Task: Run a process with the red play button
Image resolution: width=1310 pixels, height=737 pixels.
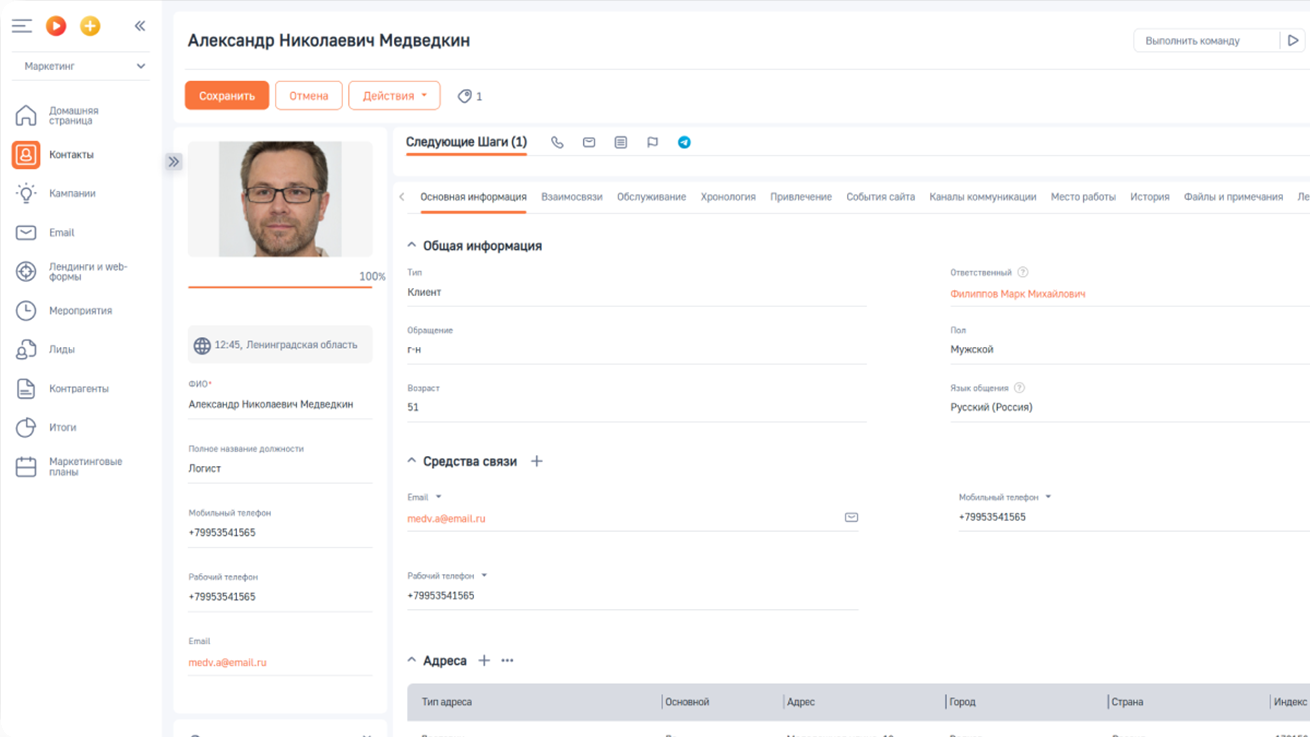Action: 56,26
